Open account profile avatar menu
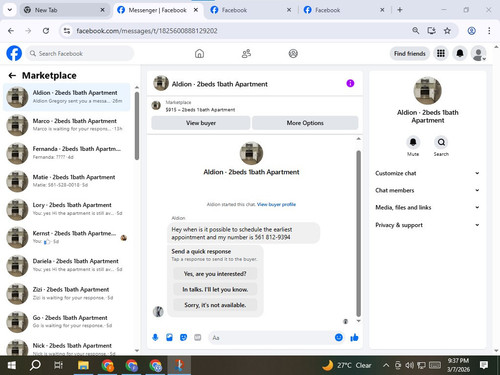The image size is (500, 375). pyautogui.click(x=478, y=53)
